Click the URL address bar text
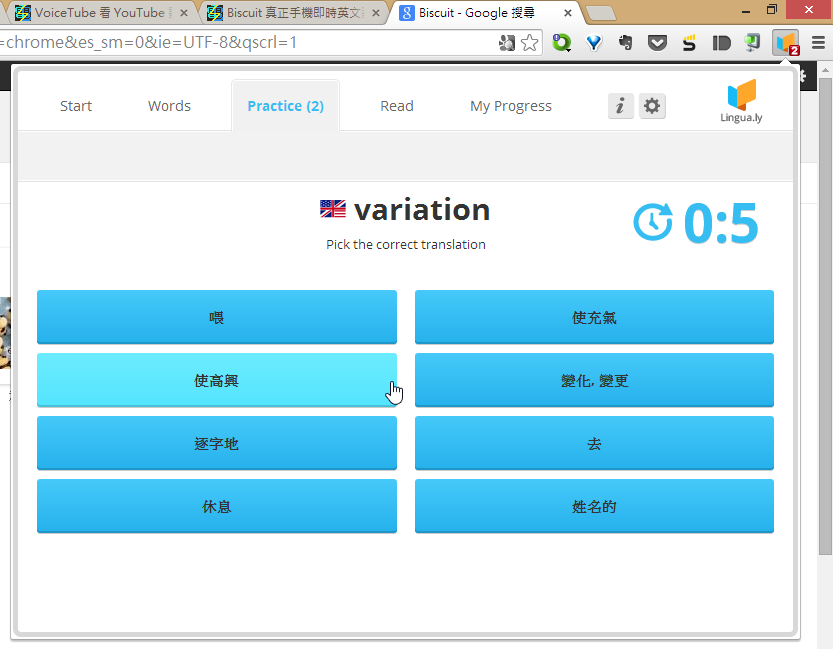Viewport: 833px width, 649px height. coord(149,42)
